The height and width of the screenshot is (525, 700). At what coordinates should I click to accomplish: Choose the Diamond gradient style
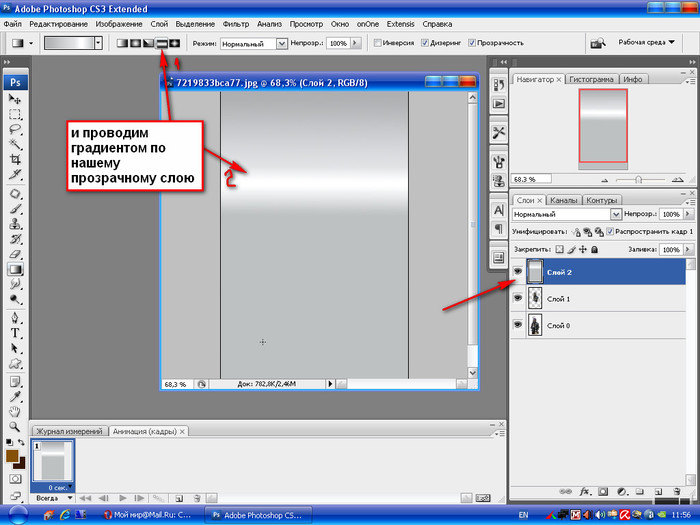(175, 43)
